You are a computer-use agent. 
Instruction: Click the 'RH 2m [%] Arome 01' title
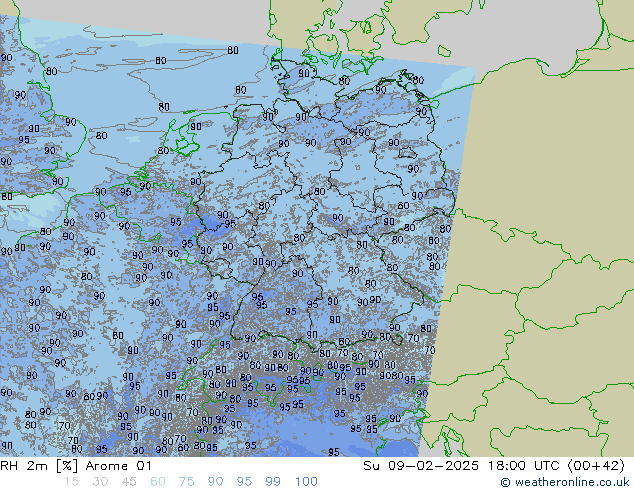[76, 466]
